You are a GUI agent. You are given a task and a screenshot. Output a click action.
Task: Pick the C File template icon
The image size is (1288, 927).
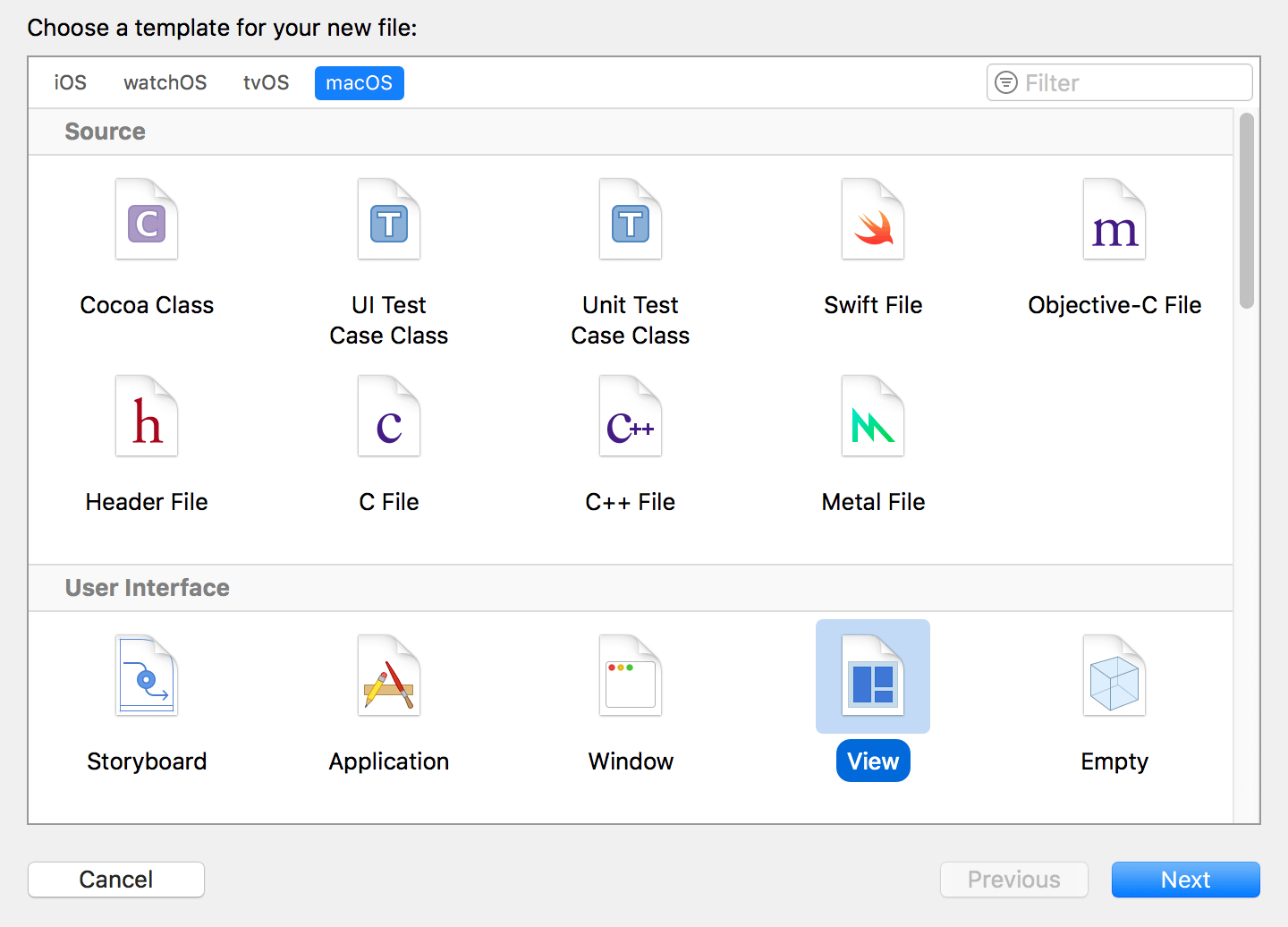coord(388,417)
